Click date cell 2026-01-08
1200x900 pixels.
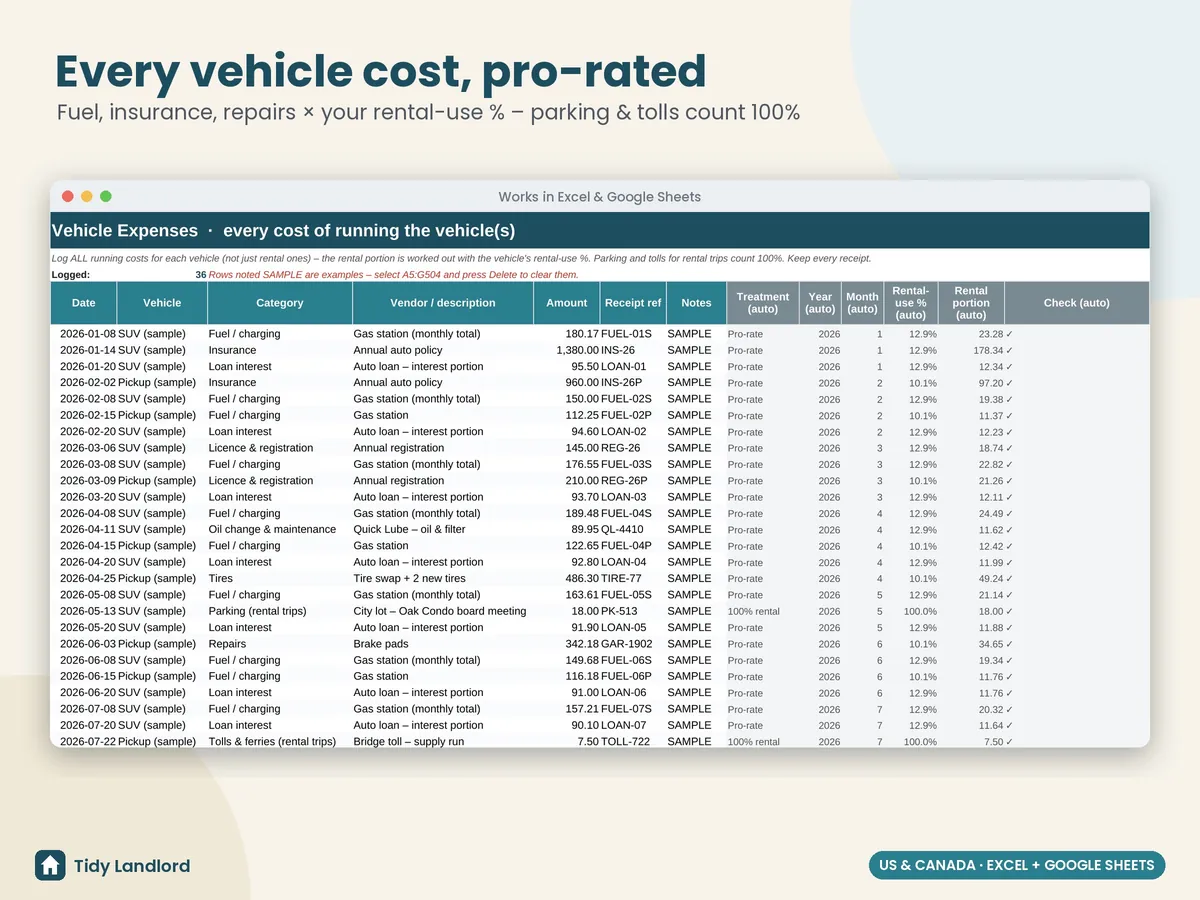pos(87,334)
